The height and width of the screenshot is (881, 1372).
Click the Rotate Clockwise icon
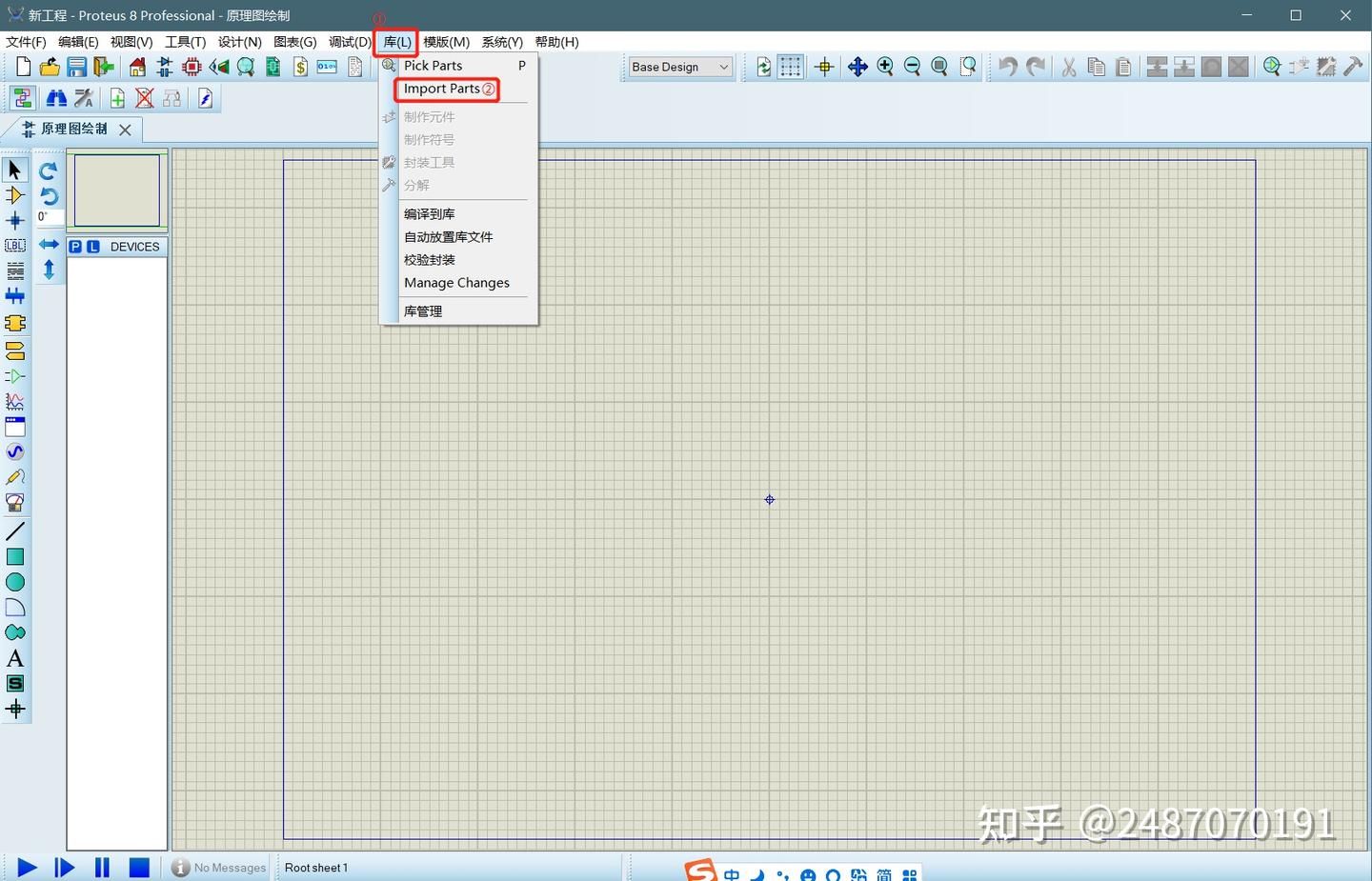[49, 170]
